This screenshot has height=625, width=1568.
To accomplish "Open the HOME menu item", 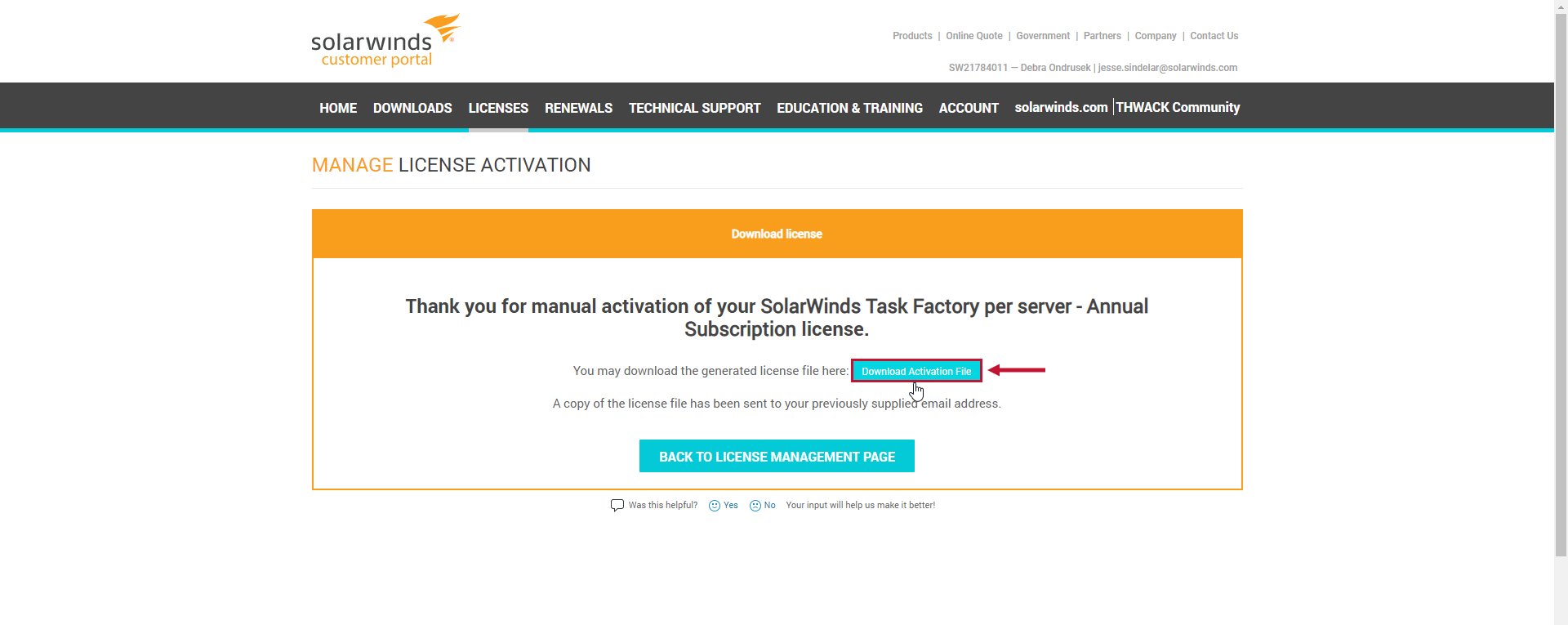I will (x=338, y=108).
